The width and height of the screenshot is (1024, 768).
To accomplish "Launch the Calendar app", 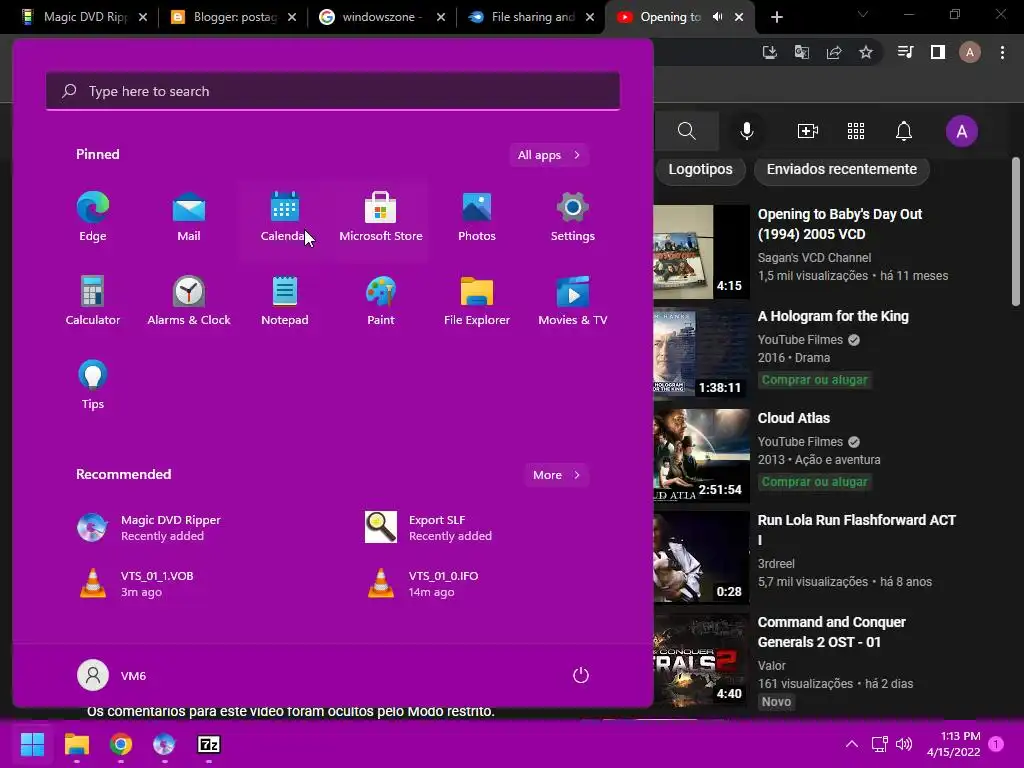I will [285, 217].
